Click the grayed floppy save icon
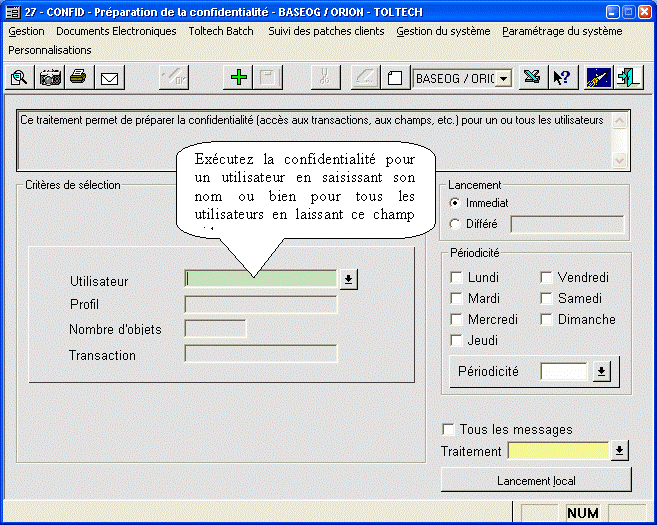The width and height of the screenshot is (657, 525). click(268, 78)
